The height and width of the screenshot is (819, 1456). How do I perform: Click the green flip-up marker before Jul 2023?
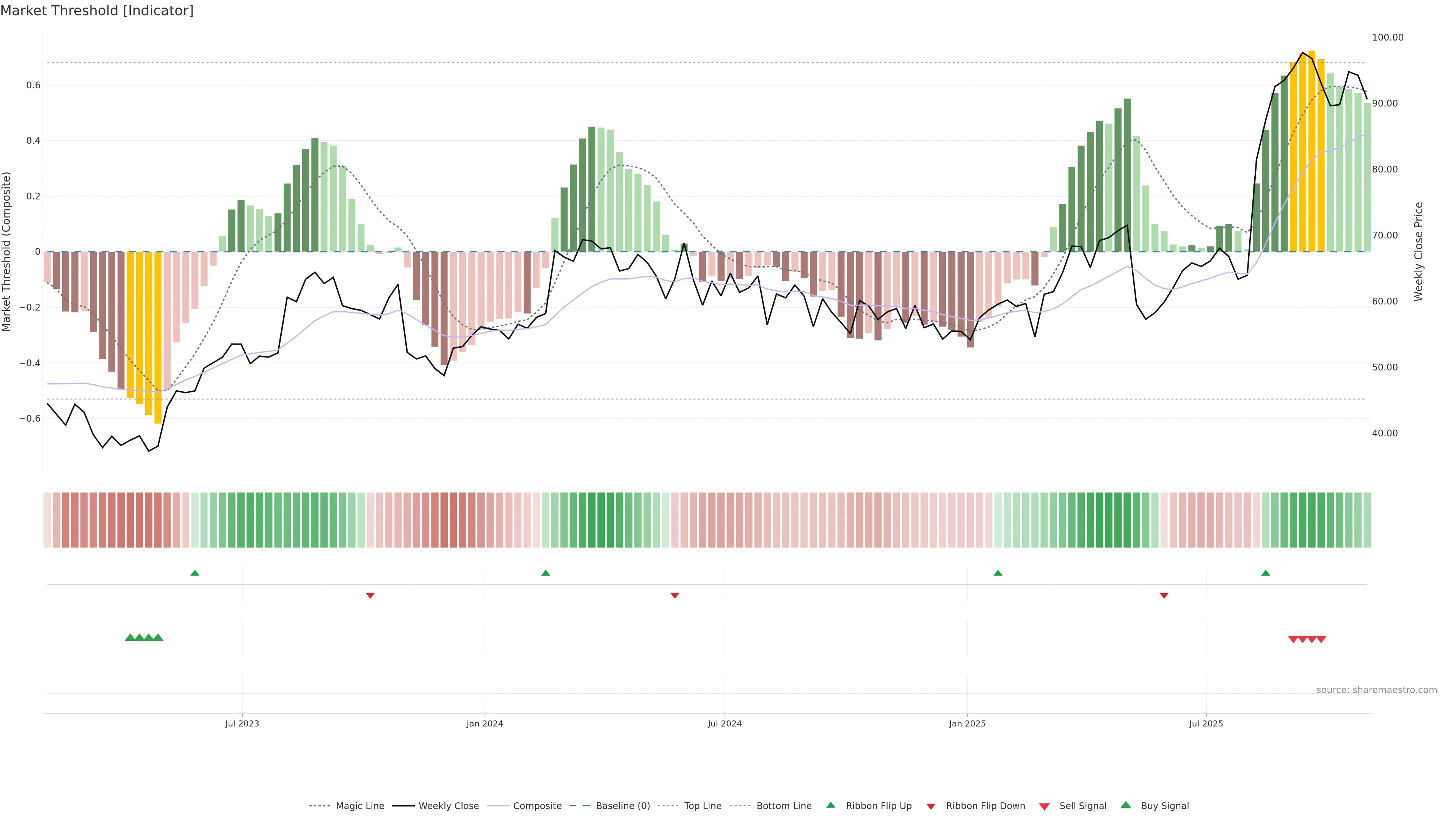click(x=195, y=573)
